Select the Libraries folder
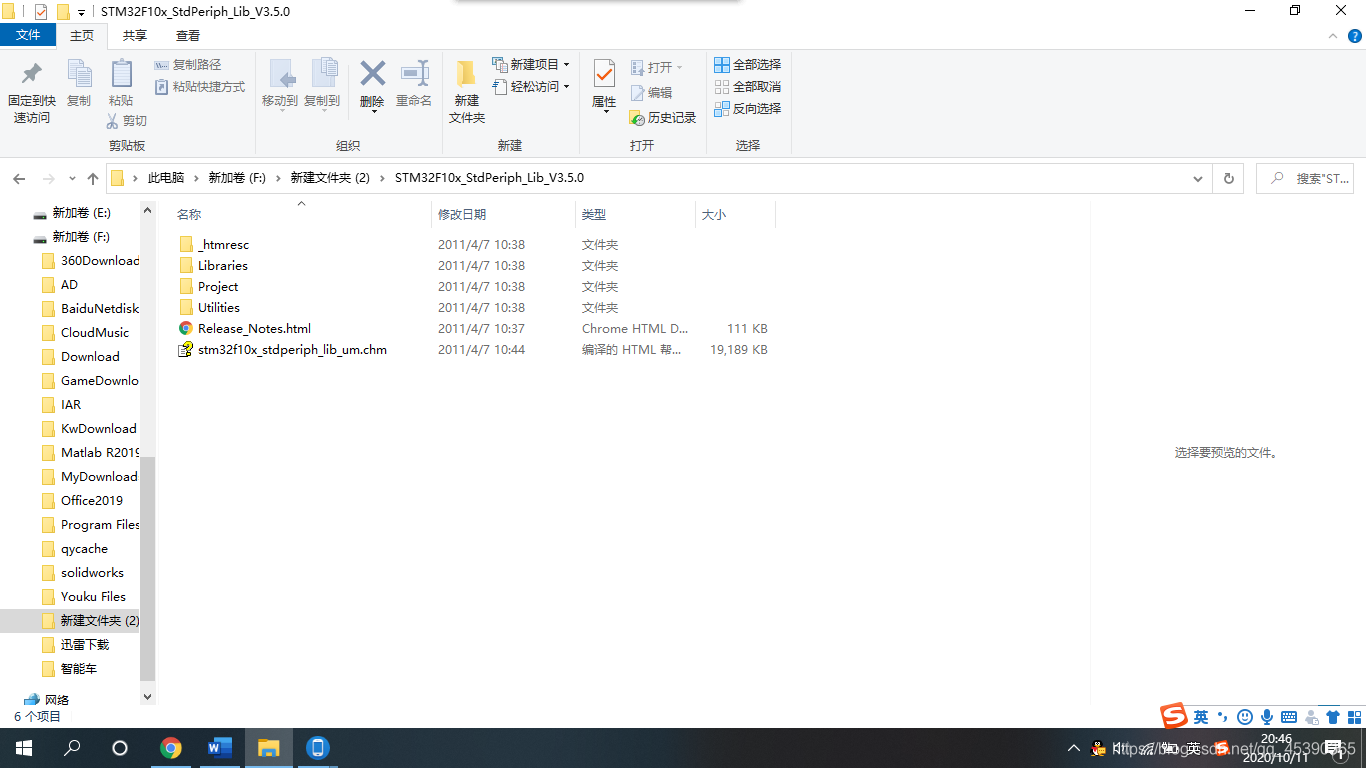Image resolution: width=1366 pixels, height=768 pixels. click(x=222, y=265)
